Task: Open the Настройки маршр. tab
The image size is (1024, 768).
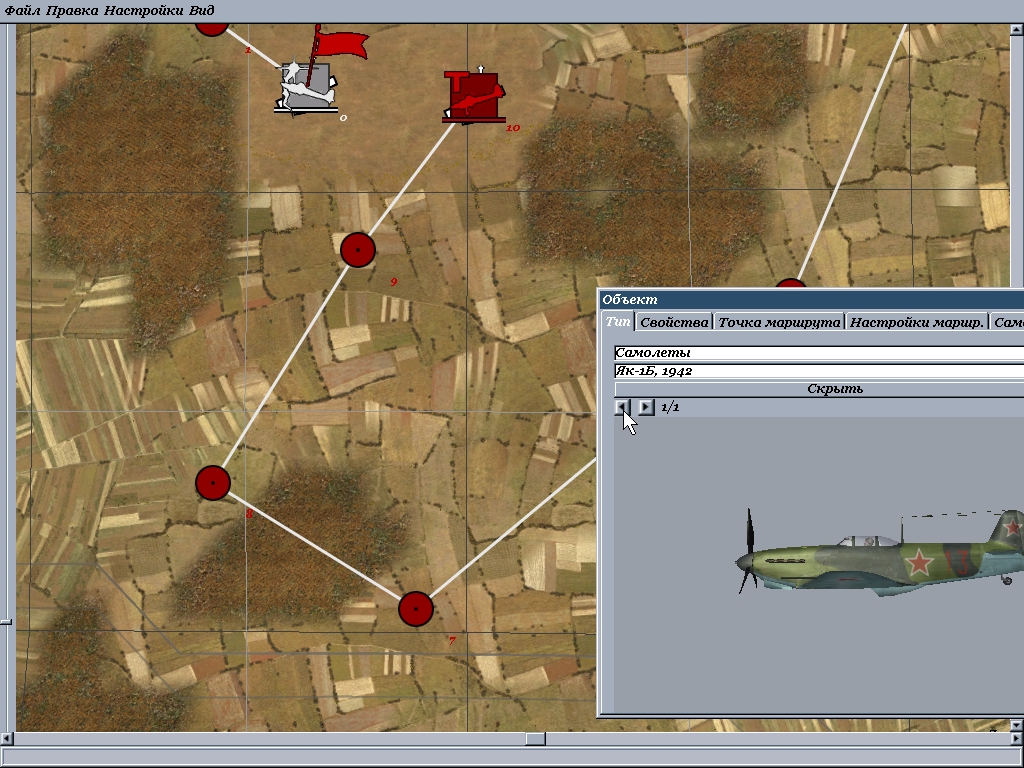Action: tap(916, 322)
